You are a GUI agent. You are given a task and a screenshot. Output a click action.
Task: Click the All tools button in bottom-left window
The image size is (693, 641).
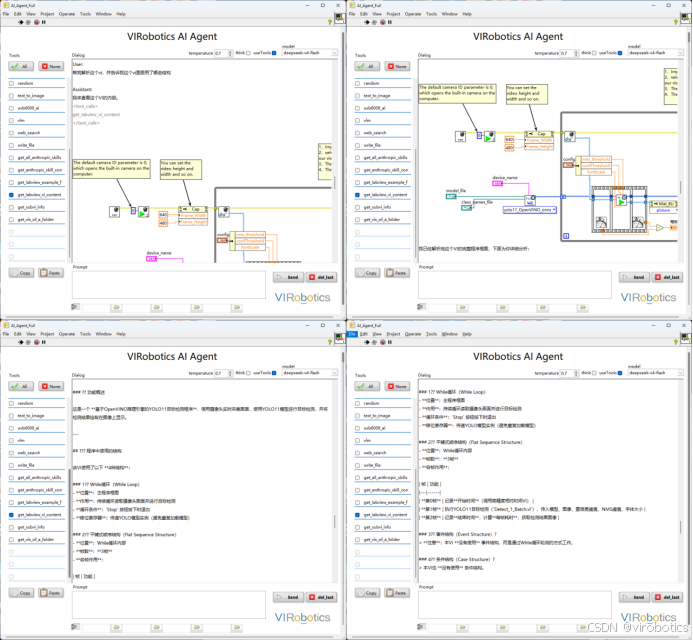pos(21,386)
